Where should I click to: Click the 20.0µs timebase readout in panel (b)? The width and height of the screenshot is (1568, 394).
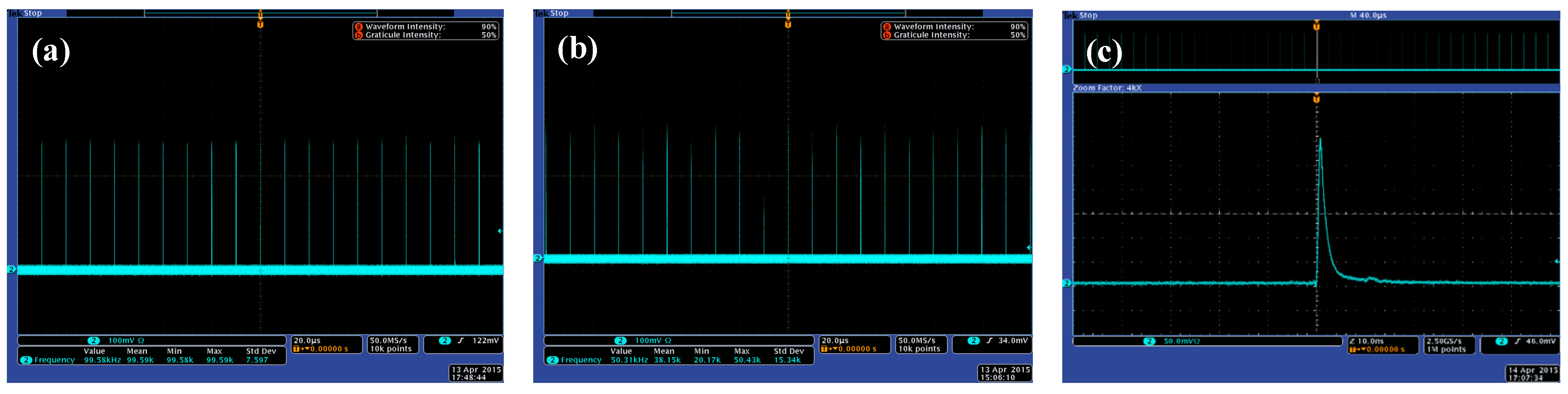(x=835, y=340)
